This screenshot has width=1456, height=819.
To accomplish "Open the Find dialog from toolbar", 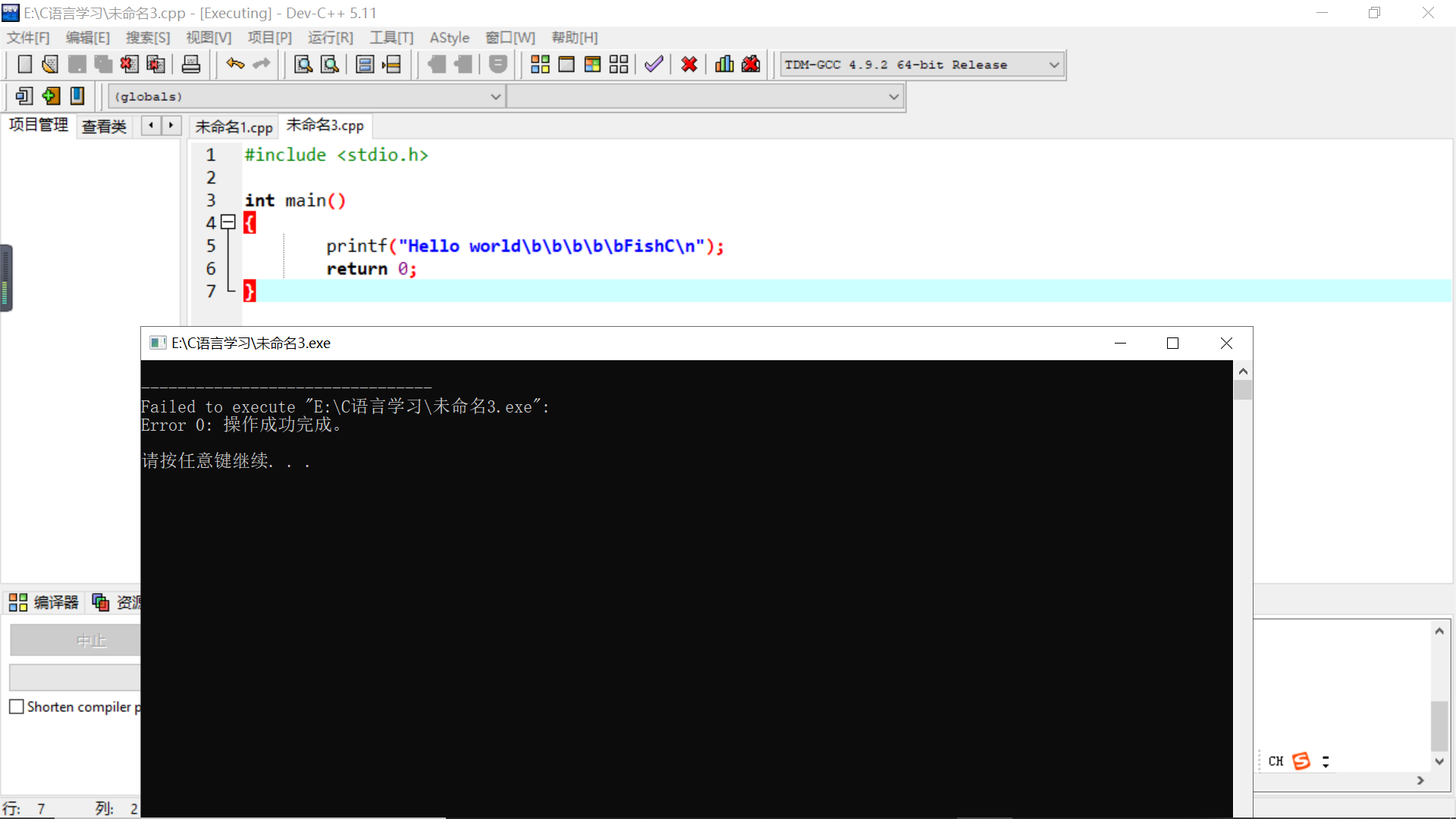I will pyautogui.click(x=303, y=64).
